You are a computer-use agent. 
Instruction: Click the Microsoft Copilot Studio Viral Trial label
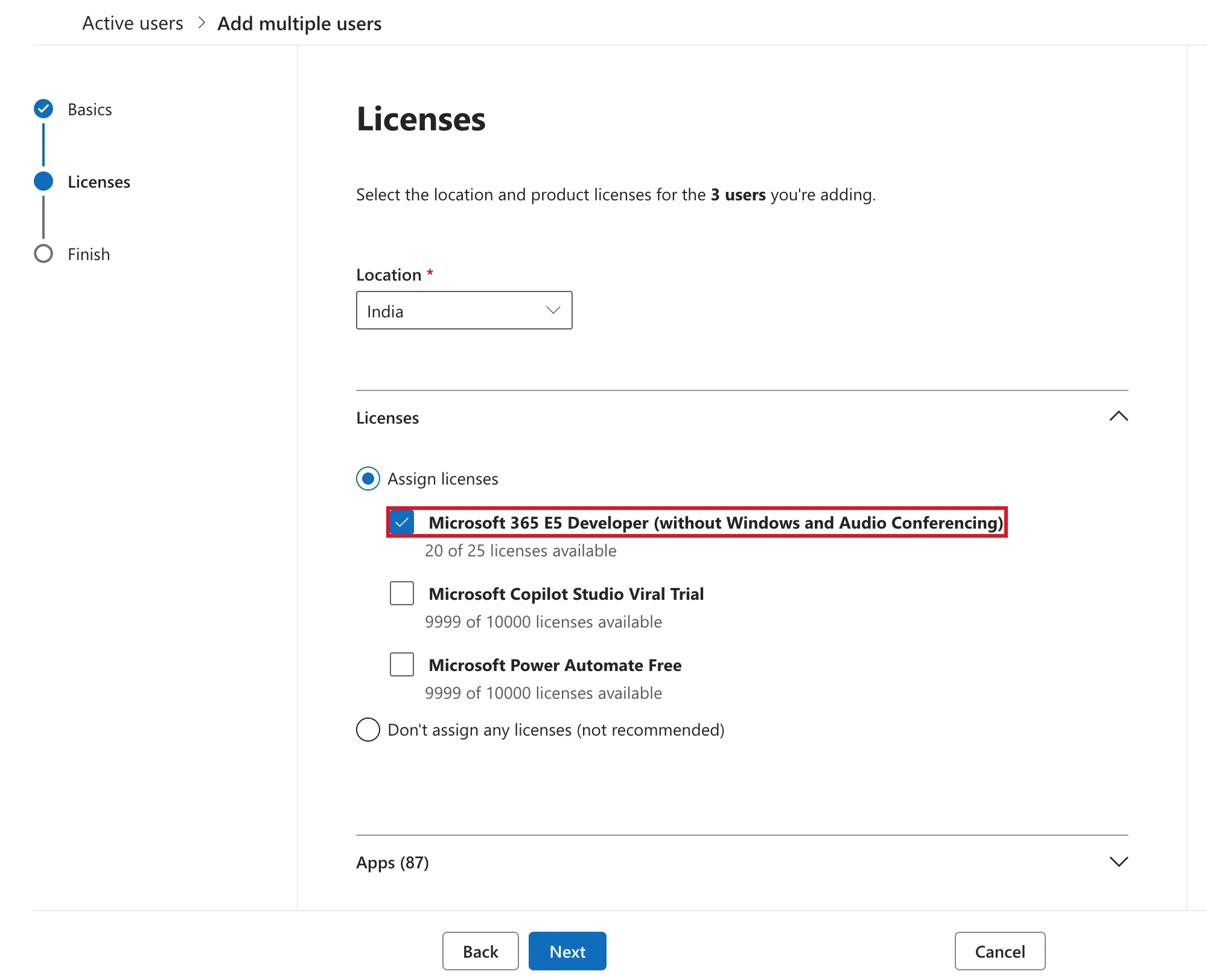point(566,594)
